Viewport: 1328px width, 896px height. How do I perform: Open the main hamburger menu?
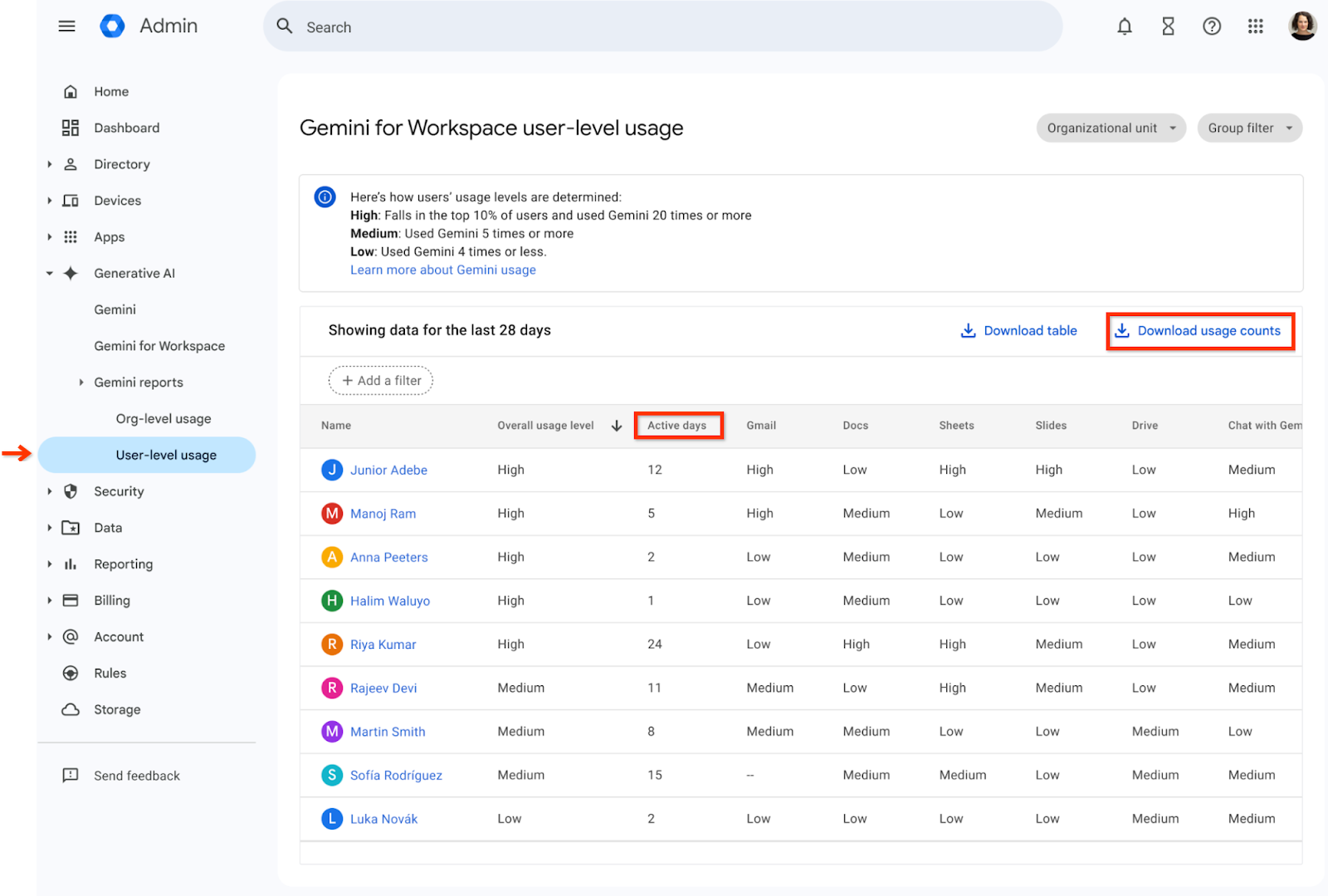[67, 27]
